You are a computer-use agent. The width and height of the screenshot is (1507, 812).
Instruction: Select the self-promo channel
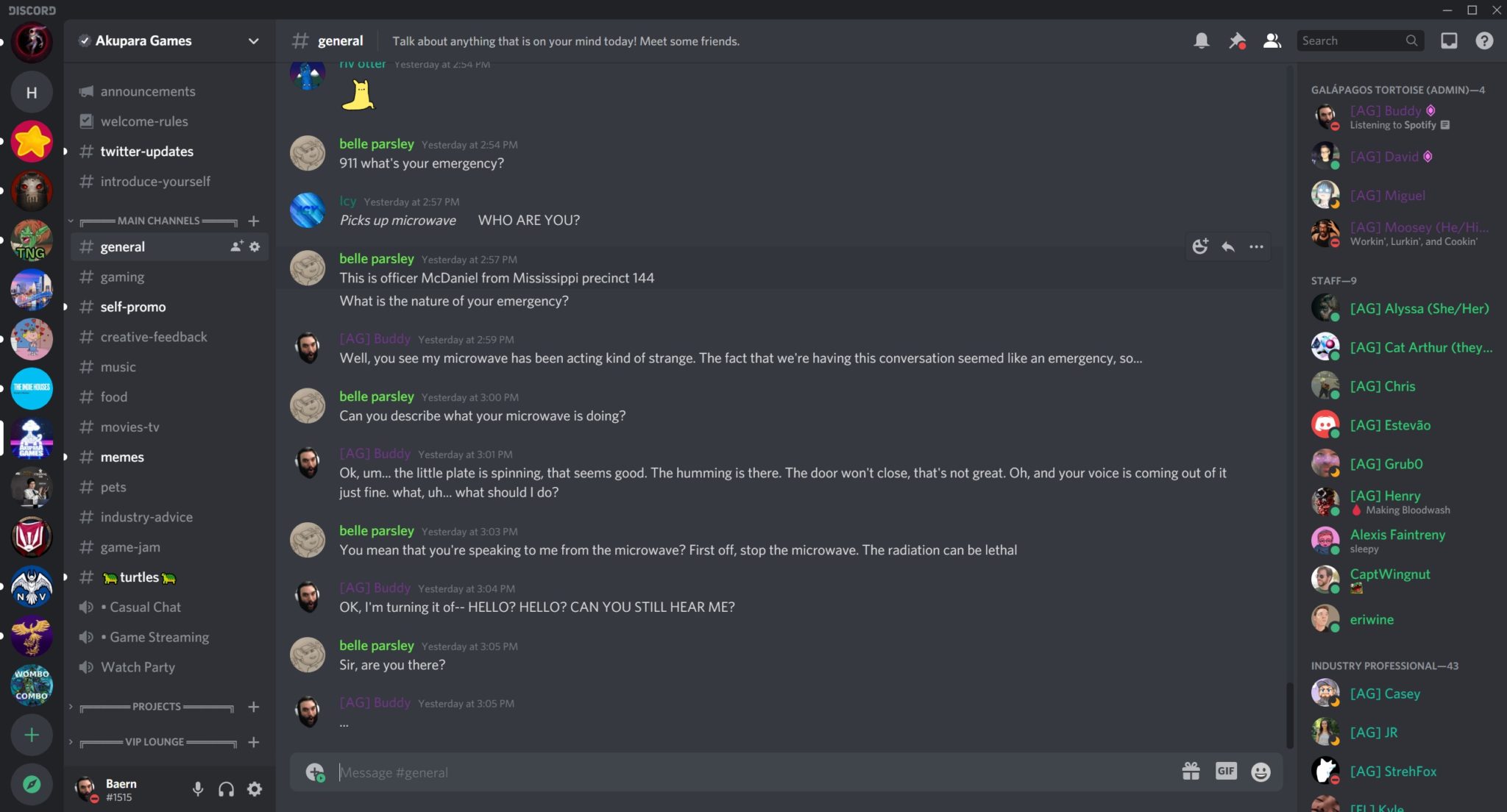click(x=132, y=306)
